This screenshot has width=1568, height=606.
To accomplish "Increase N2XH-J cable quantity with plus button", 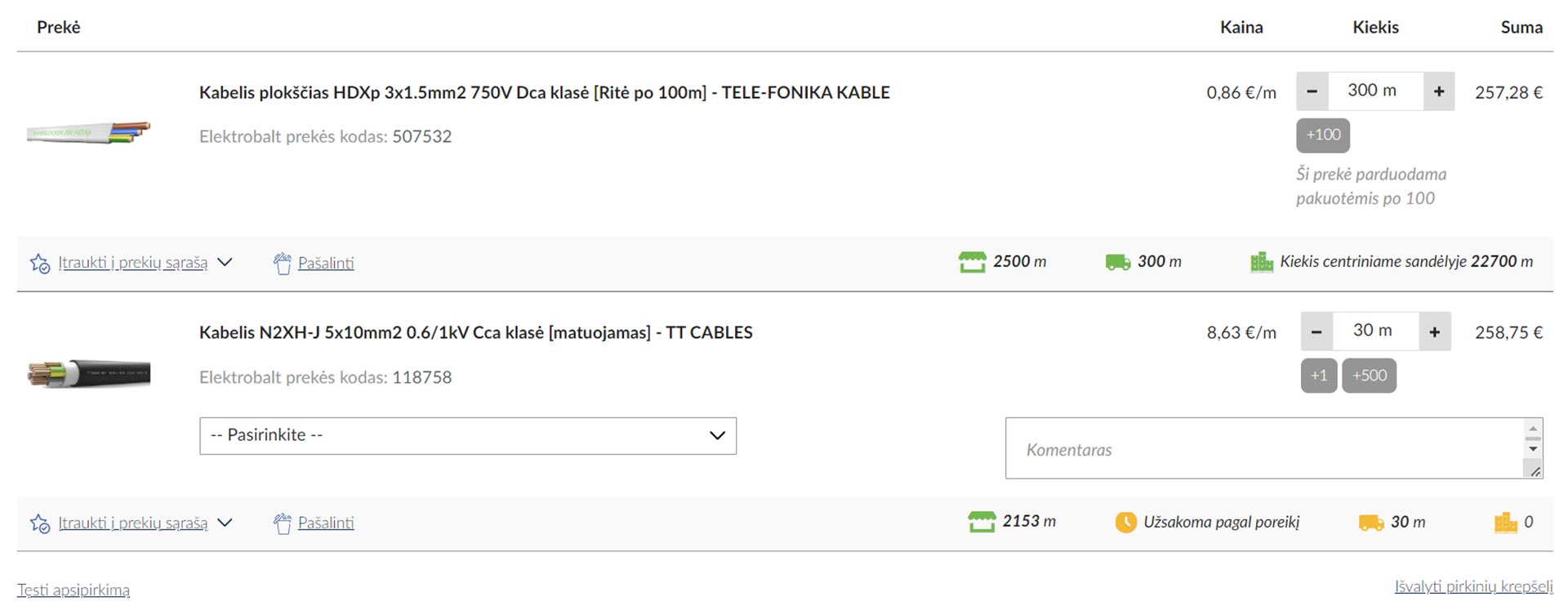I will [x=1434, y=332].
